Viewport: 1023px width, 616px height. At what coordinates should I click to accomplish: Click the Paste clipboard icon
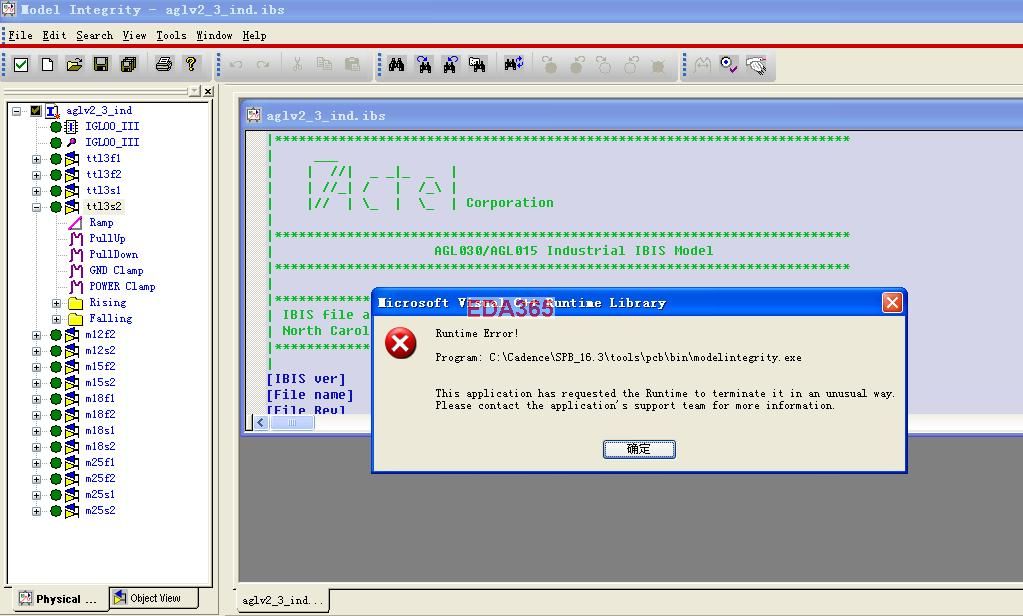coord(352,64)
